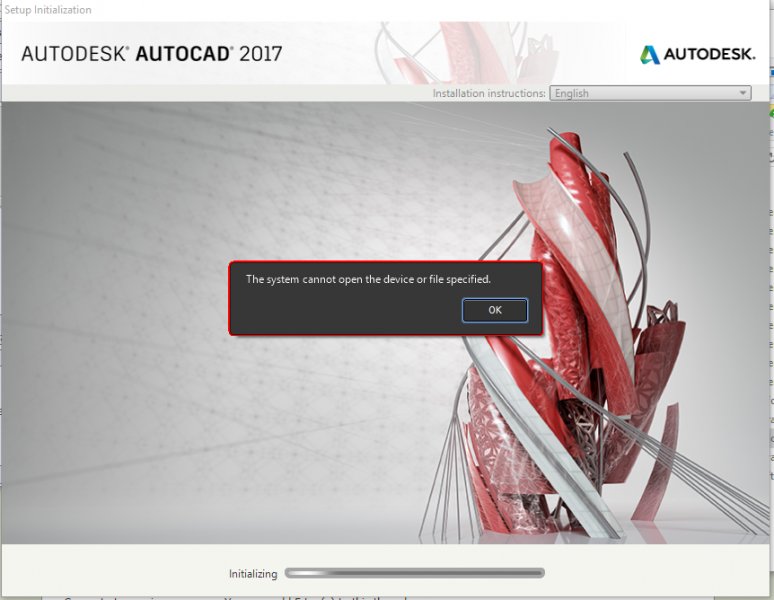774x600 pixels.
Task: Click OK in the error dialog
Action: 495,310
